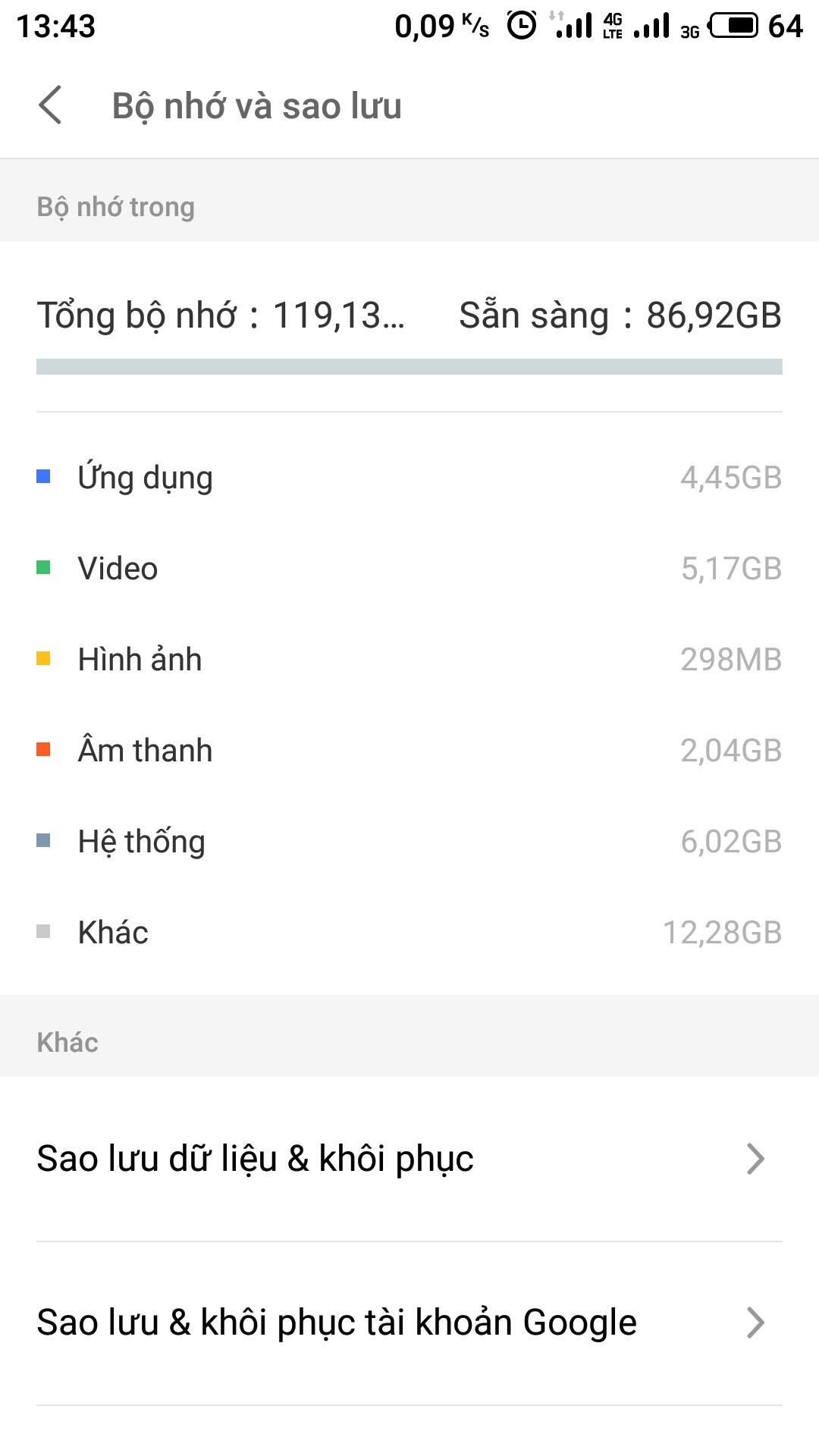Tap the back arrow icon
This screenshot has height=1456, width=819.
pos(50,105)
